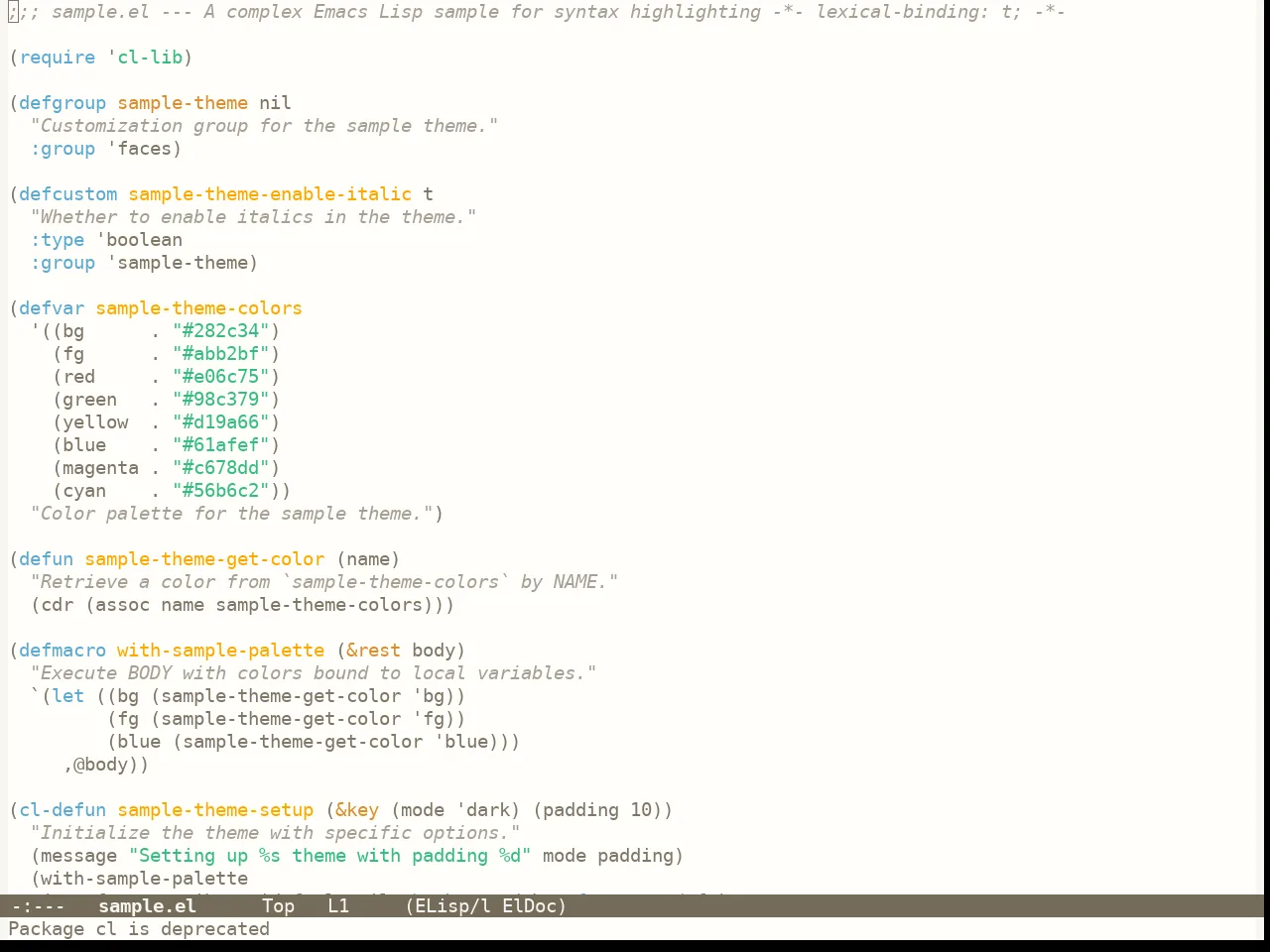The image size is (1270, 952).
Task: Click the '&rest' lambda-list keyword
Action: click(x=373, y=651)
